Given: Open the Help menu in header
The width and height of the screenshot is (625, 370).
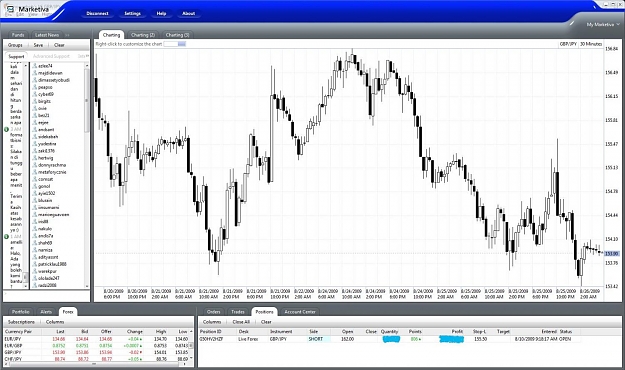Looking at the screenshot, I should coord(161,14).
